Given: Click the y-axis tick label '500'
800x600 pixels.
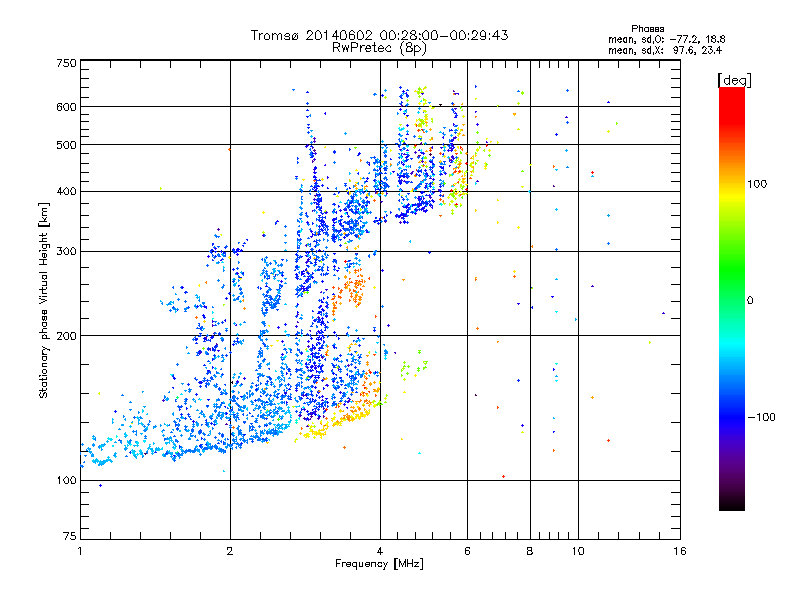Looking at the screenshot, I should click(66, 145).
